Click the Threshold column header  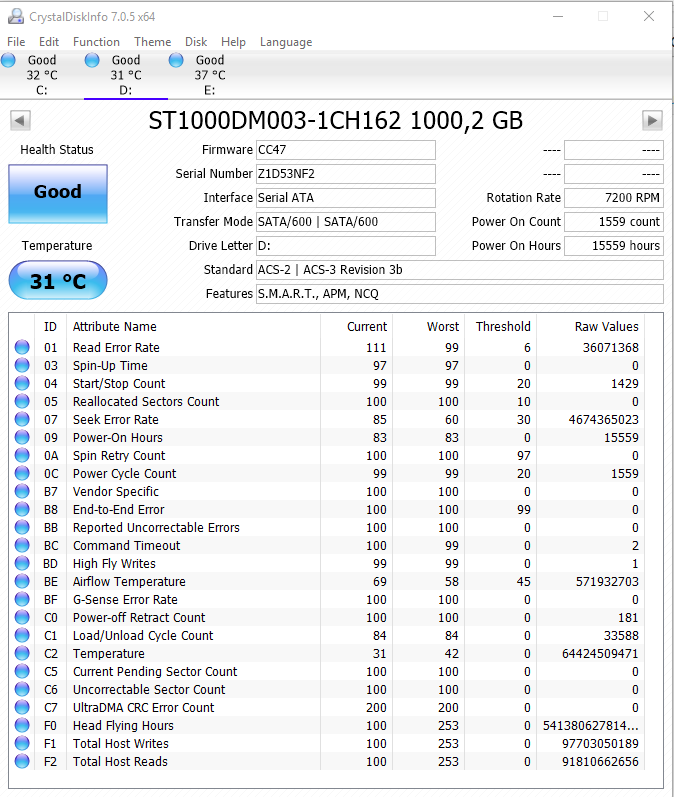coord(503,326)
